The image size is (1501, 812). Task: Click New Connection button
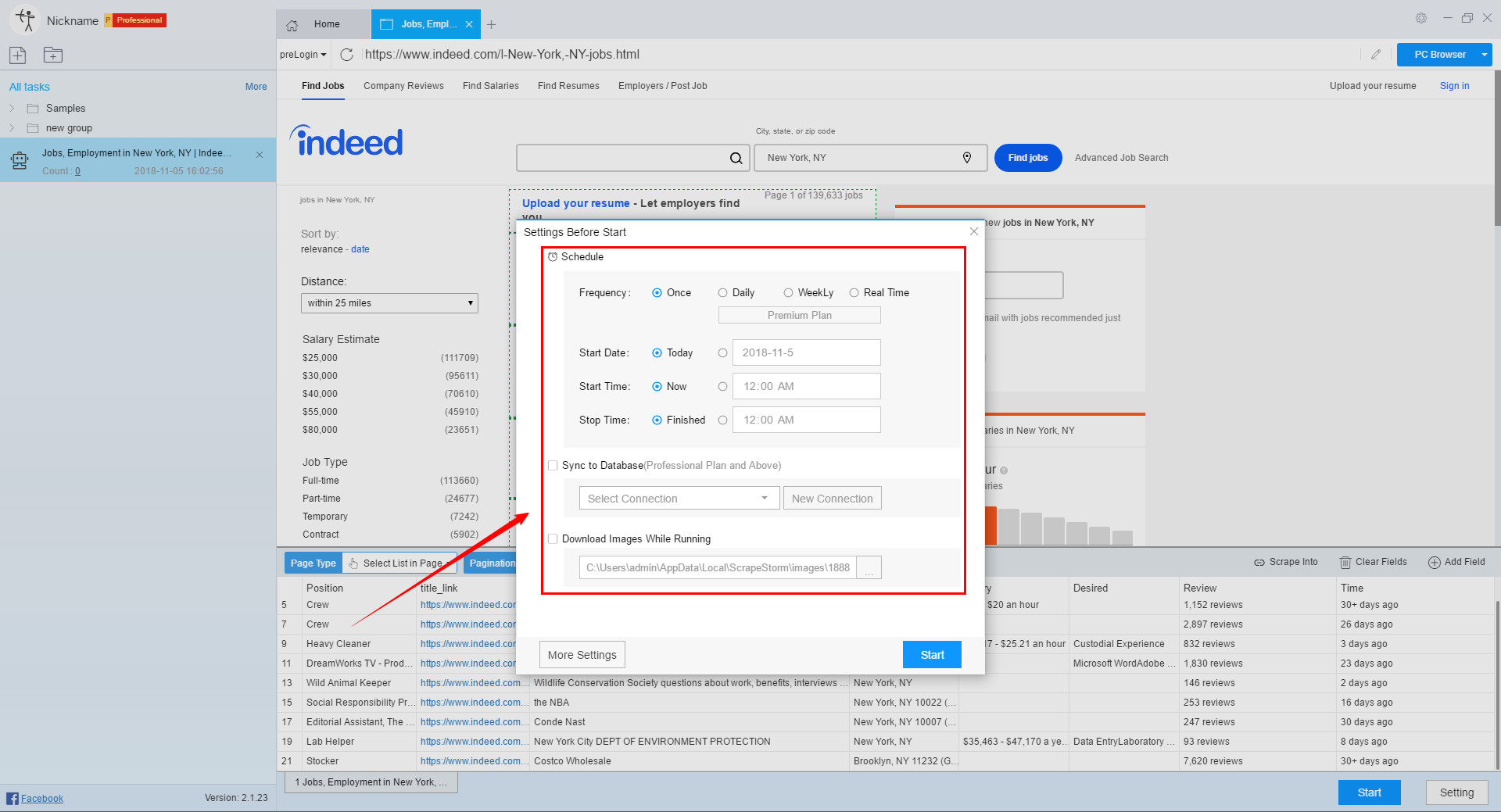[x=833, y=498]
